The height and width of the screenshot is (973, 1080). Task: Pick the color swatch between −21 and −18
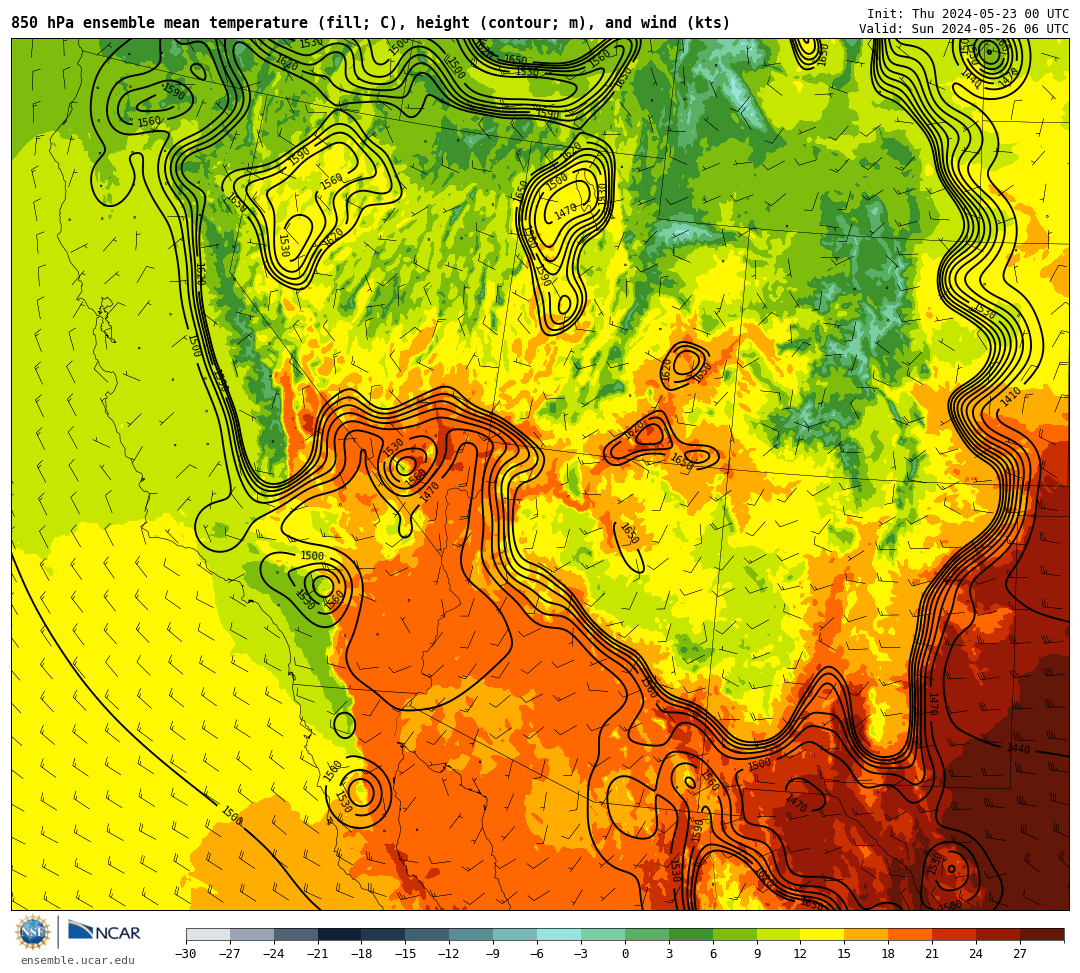coord(340,934)
